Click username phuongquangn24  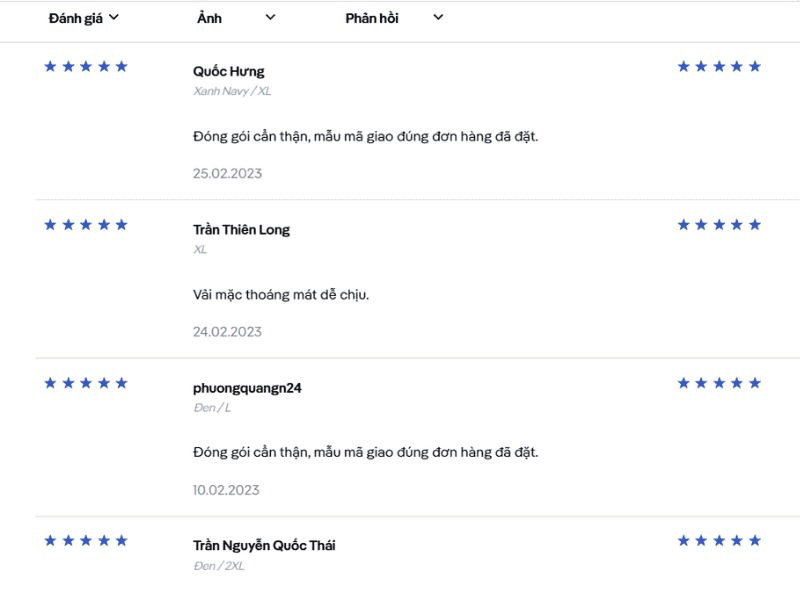click(247, 388)
